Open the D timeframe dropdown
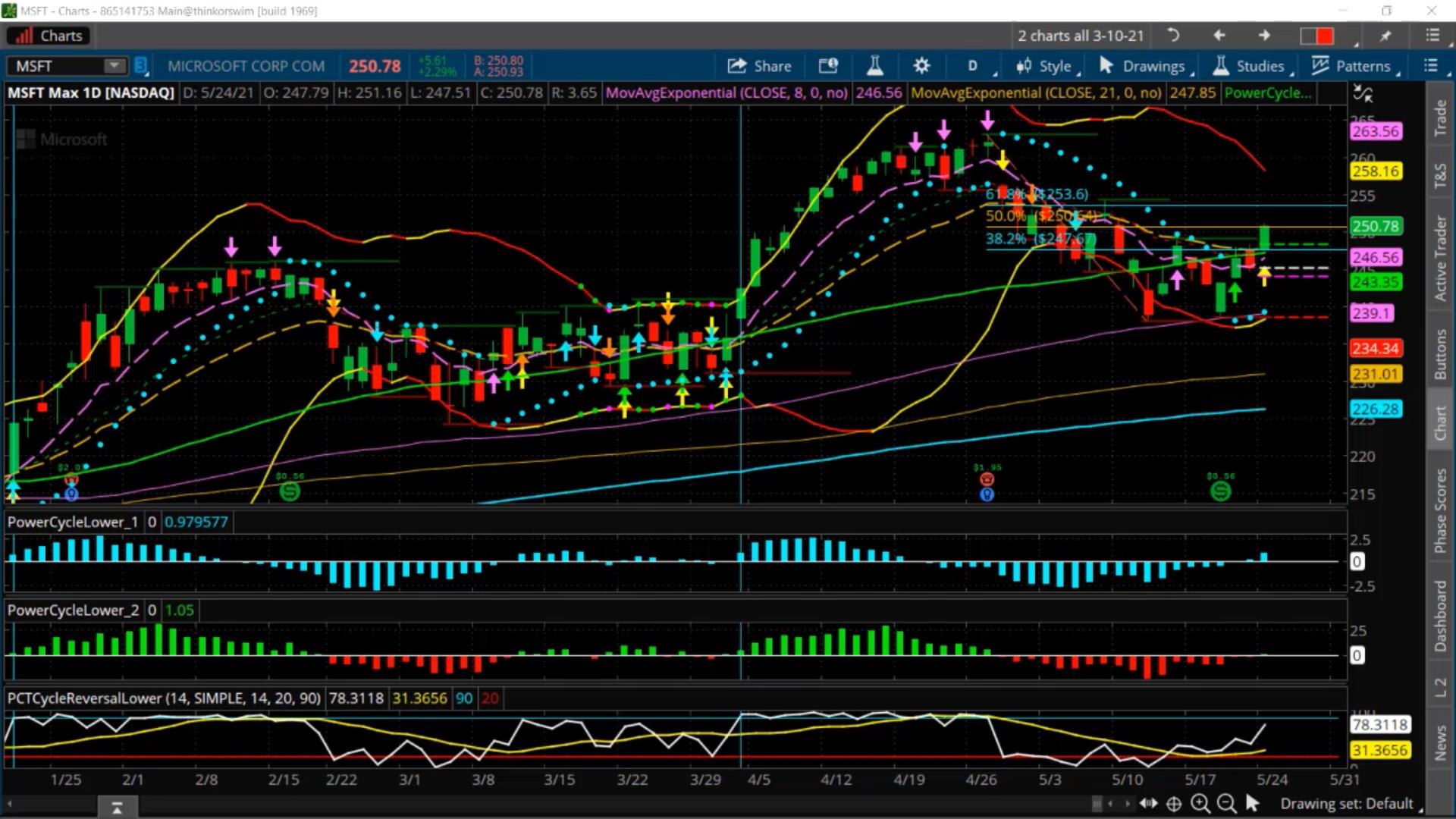Screen dimensions: 1456x819 point(973,66)
